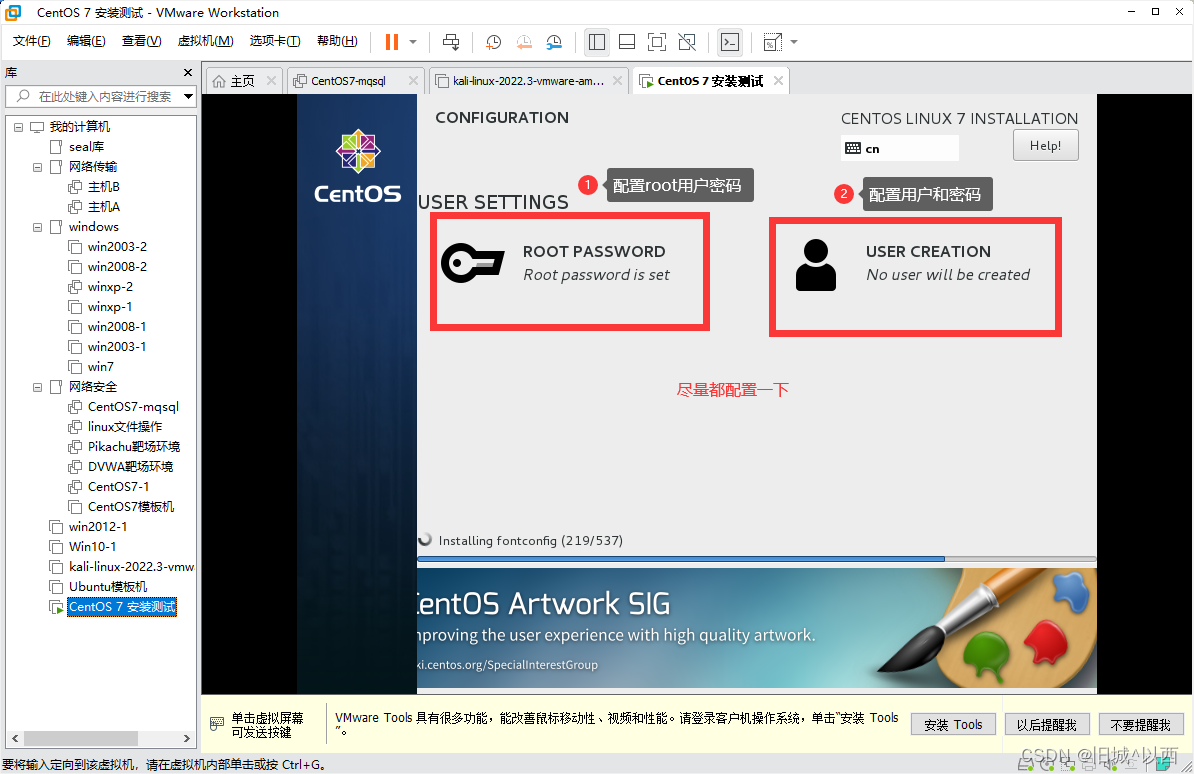Click the Pause virtual machine button
The image size is (1194, 774).
392,42
